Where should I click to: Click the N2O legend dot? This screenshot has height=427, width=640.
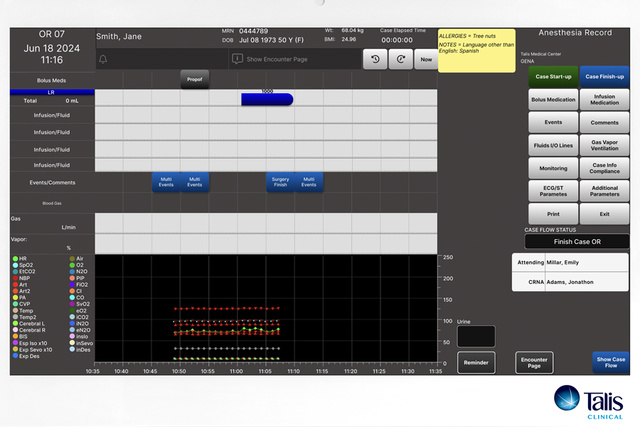[x=72, y=271]
